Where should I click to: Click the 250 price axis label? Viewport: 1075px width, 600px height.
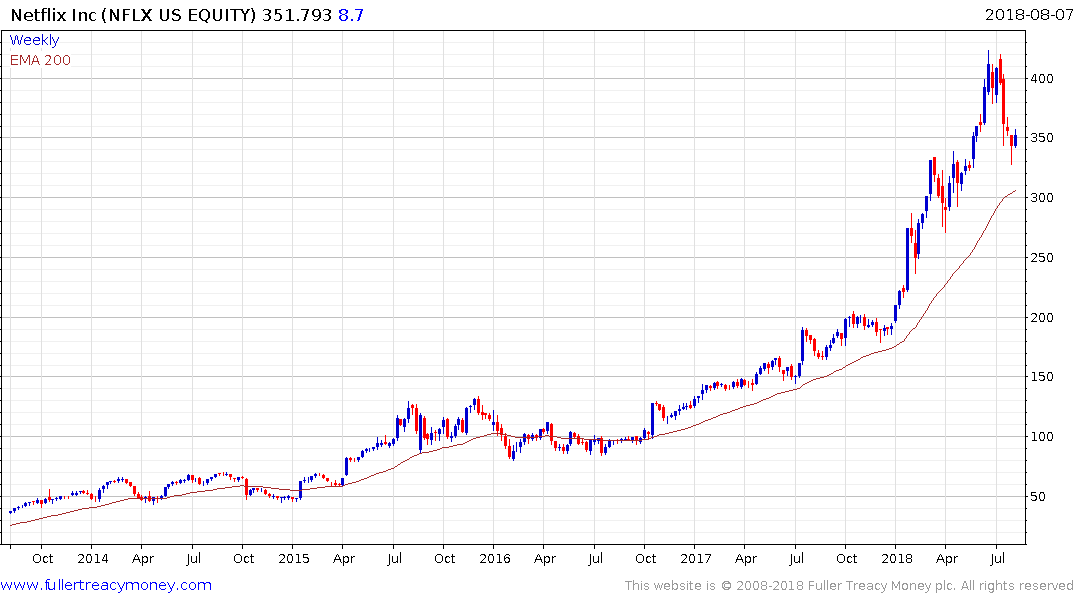pos(1042,258)
